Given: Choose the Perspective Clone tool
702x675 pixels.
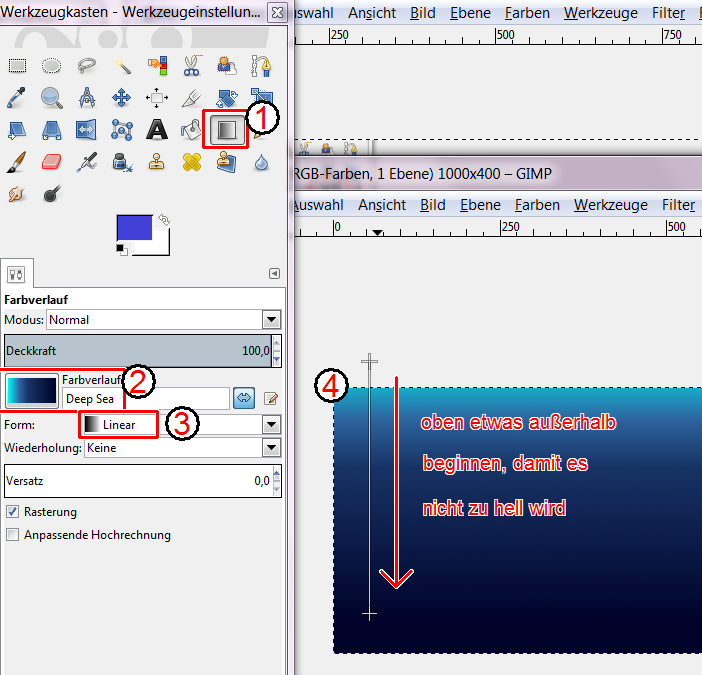Looking at the screenshot, I should [227, 162].
